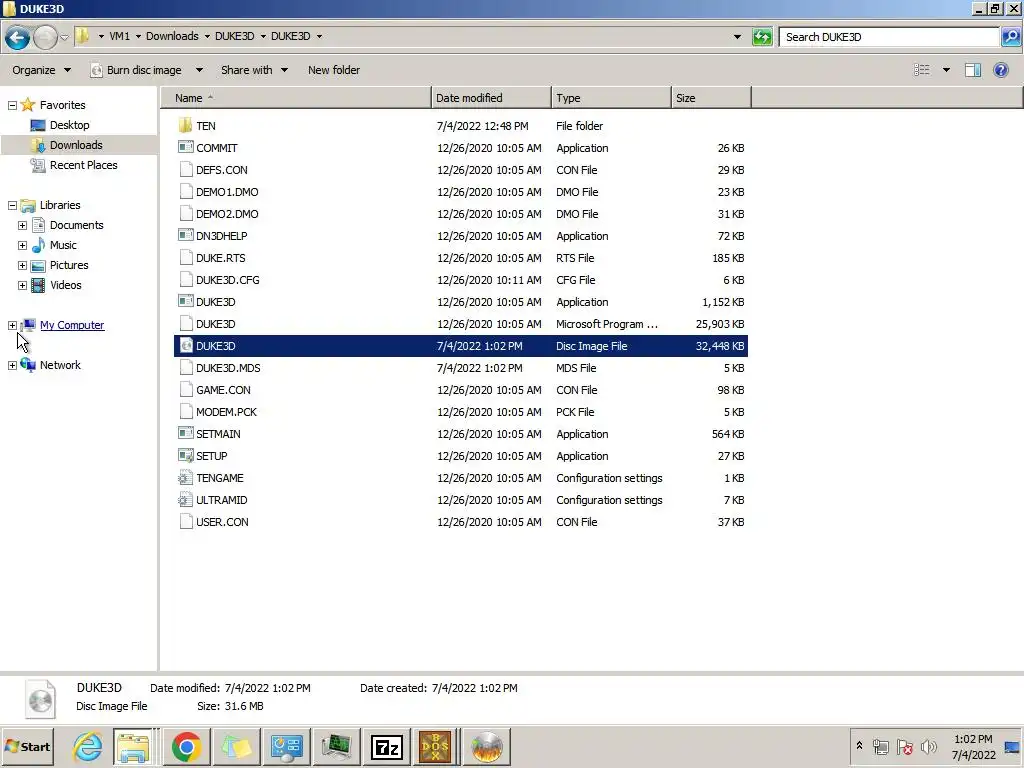
Task: Sort by the Size column header
Action: tap(711, 98)
